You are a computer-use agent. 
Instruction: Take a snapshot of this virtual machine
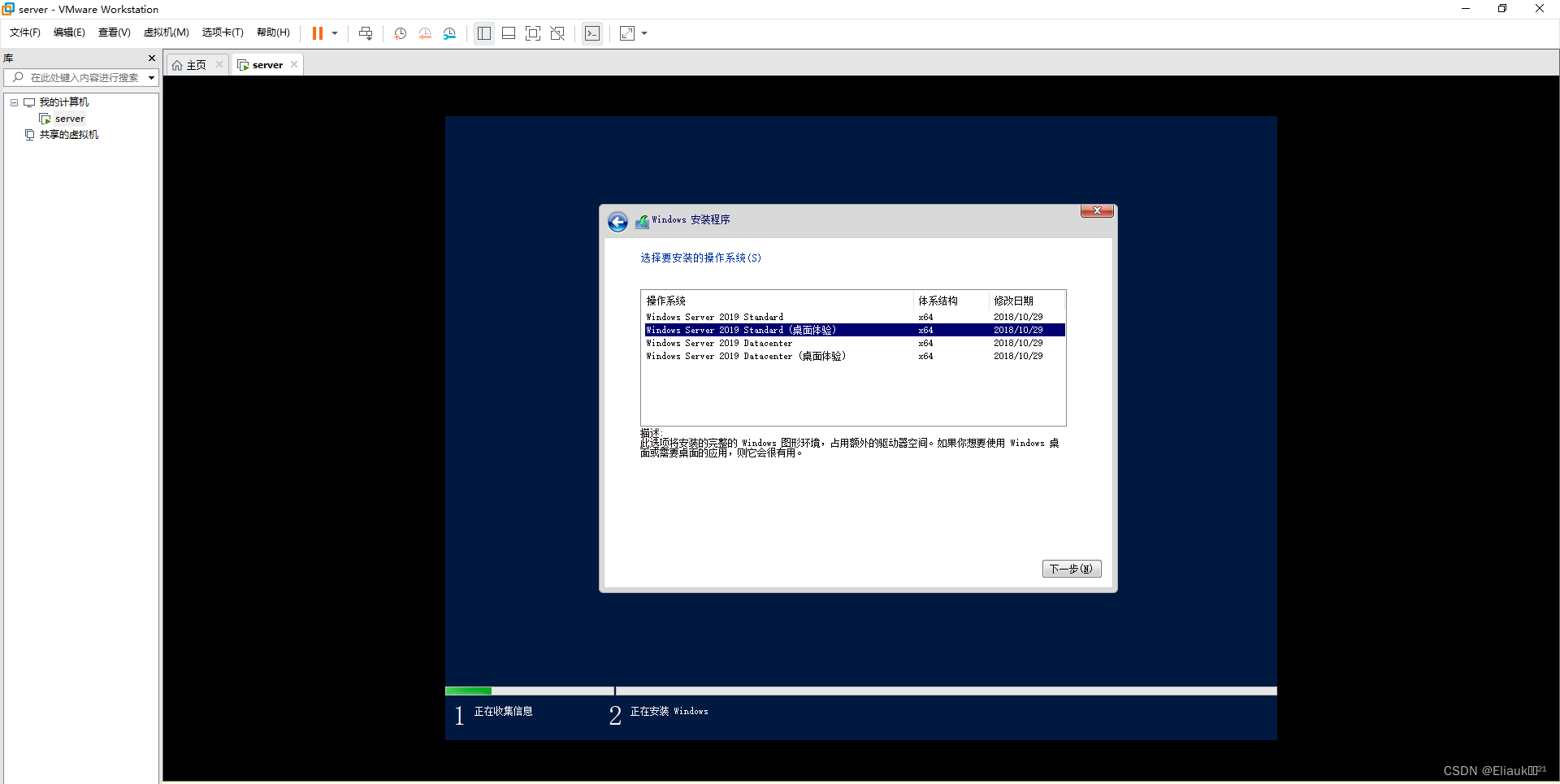pos(401,33)
